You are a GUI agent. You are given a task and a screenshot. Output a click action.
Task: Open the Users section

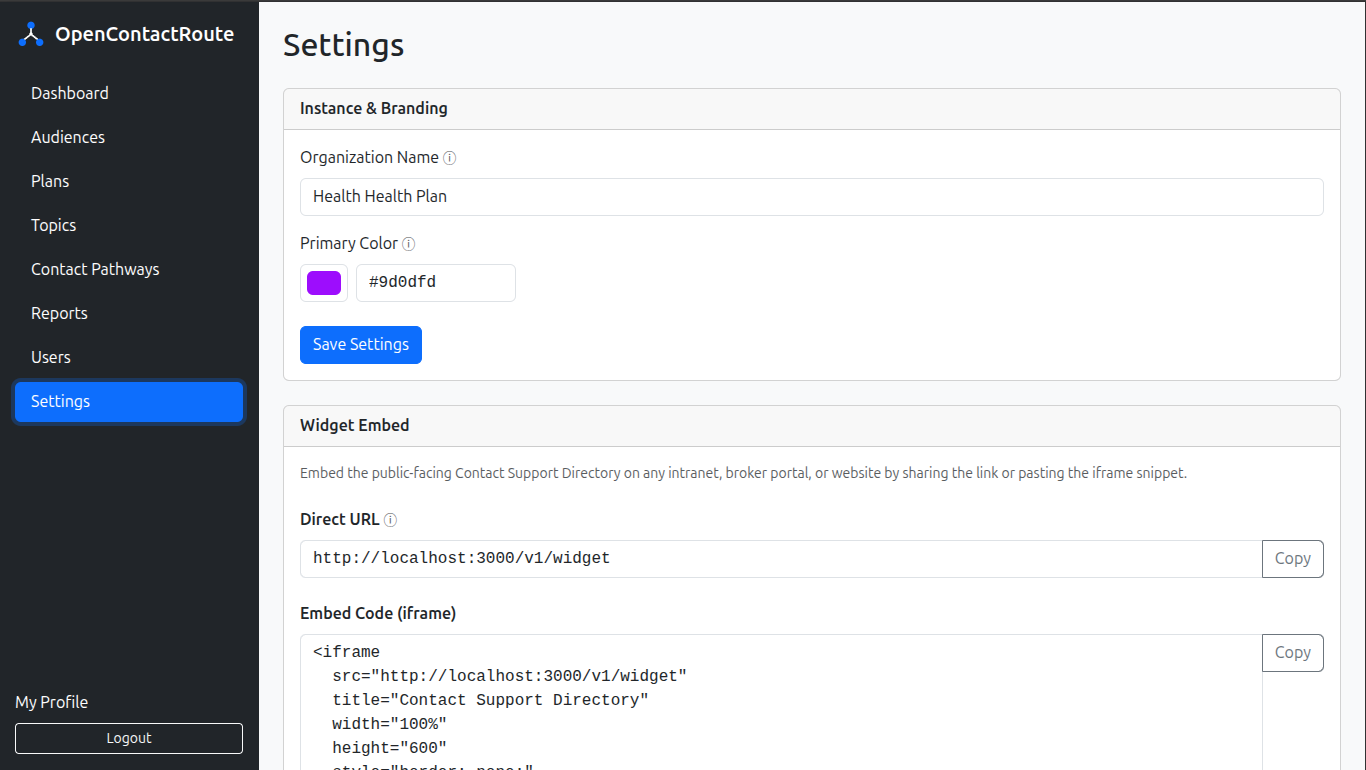pos(51,357)
